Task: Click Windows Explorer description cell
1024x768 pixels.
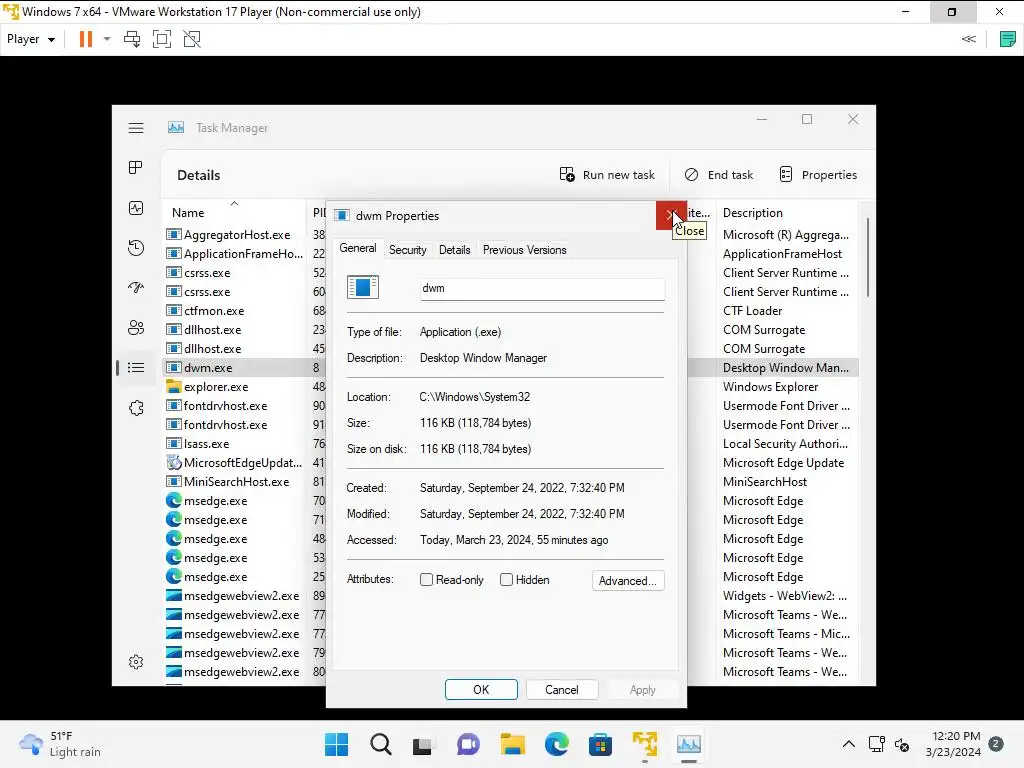Action: coord(771,387)
